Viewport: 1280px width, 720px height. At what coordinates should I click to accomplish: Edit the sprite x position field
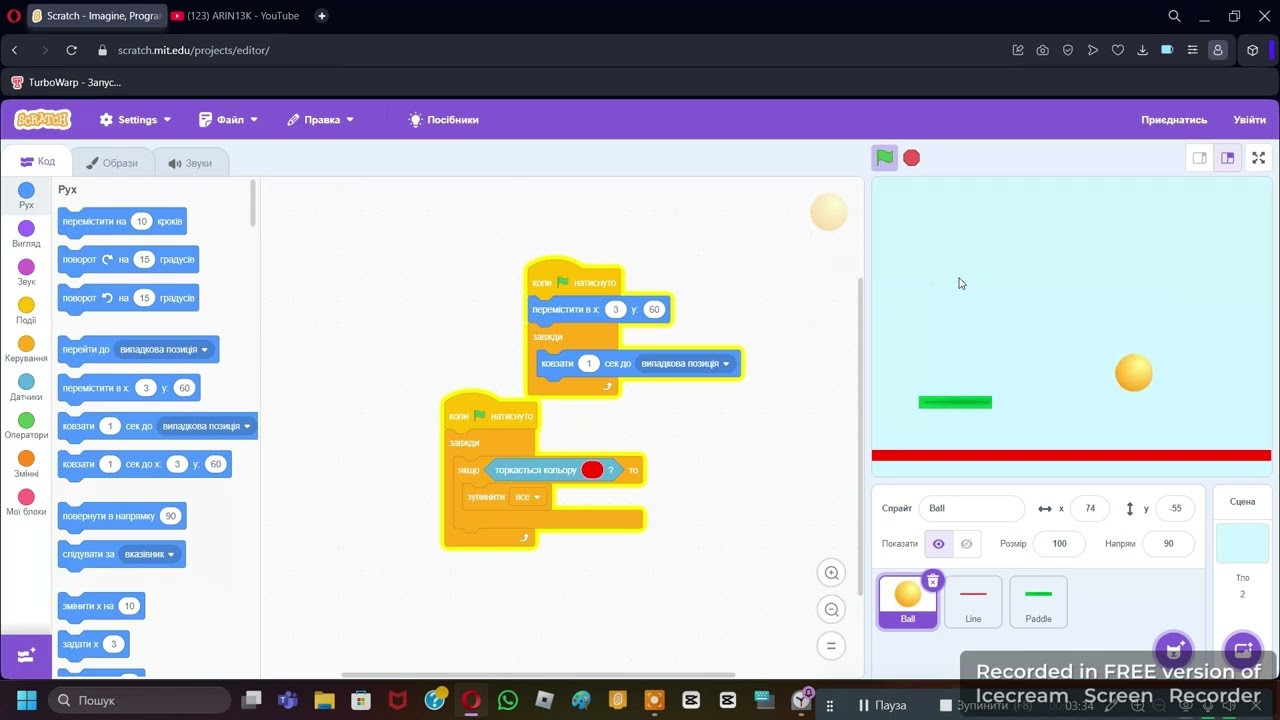[1090, 508]
